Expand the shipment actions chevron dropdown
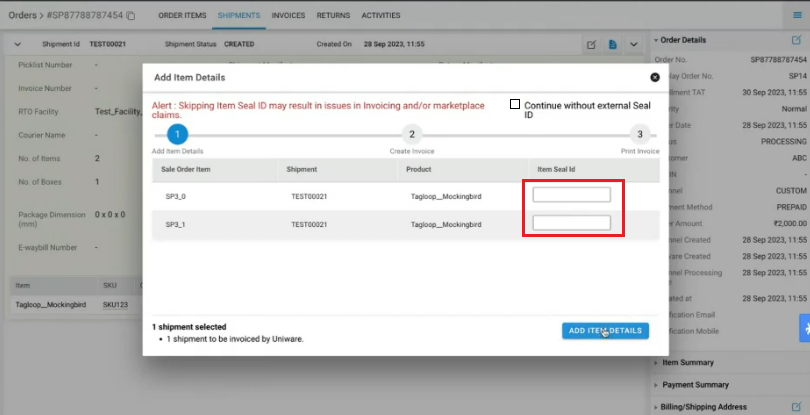Screen dimensions: 810x415 [x=634, y=44]
